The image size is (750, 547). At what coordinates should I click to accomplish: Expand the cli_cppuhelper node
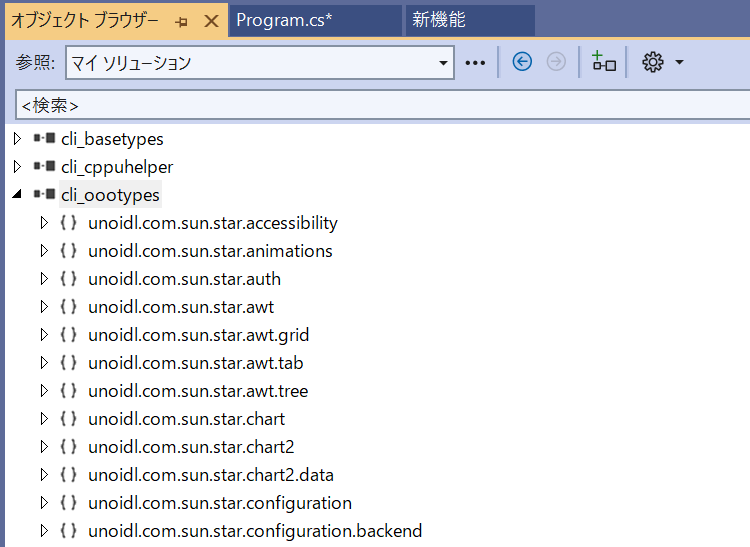(x=17, y=167)
